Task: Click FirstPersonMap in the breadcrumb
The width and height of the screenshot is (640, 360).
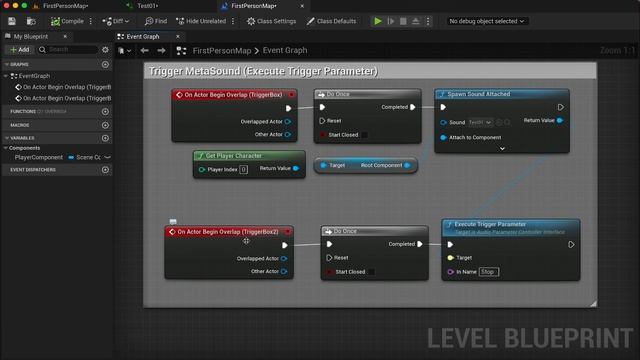Action: 222,51
